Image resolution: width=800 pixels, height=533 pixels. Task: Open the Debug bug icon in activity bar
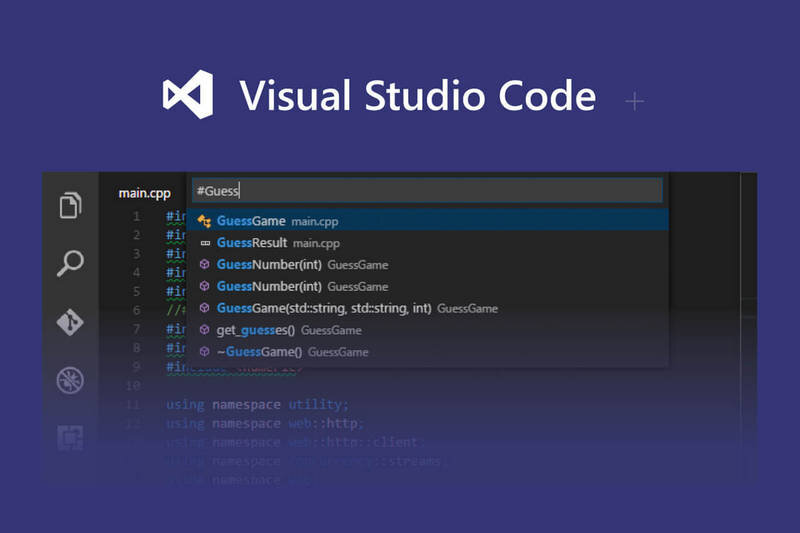pyautogui.click(x=70, y=380)
